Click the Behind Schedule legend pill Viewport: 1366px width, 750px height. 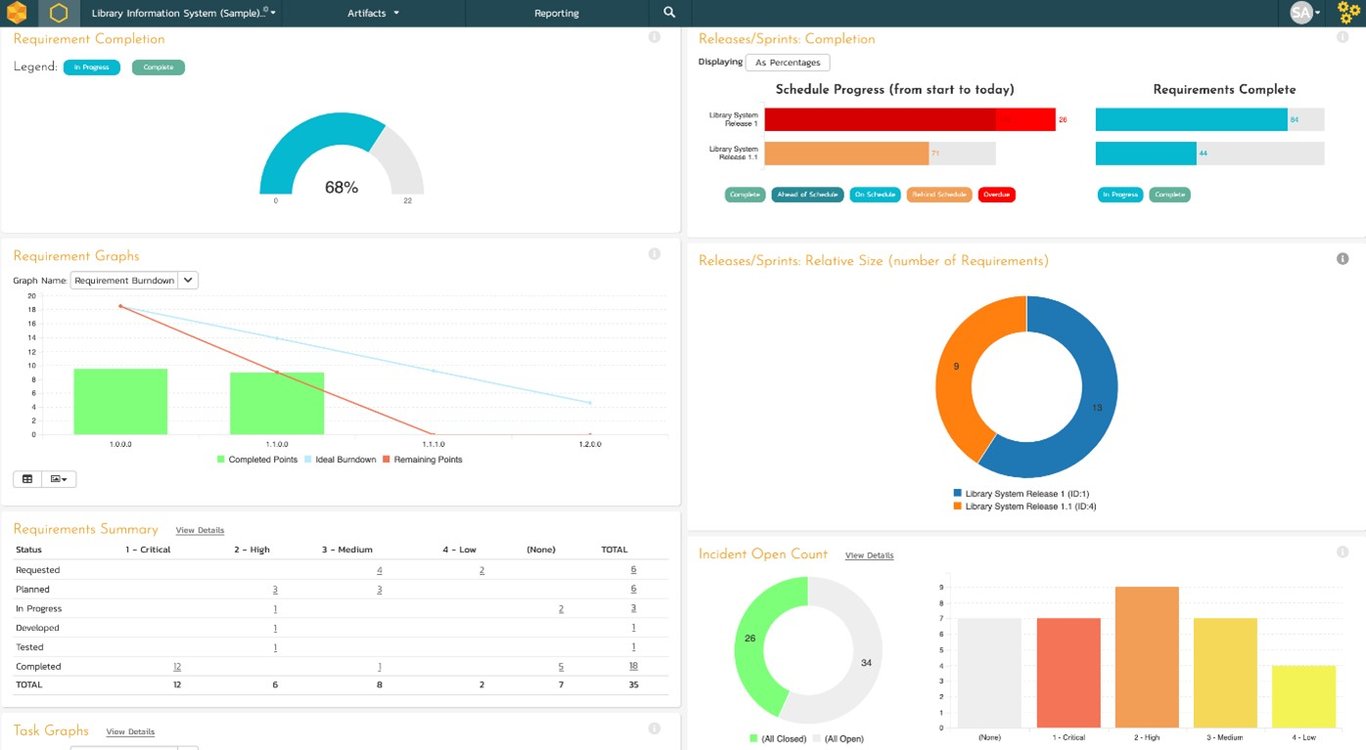click(x=939, y=195)
